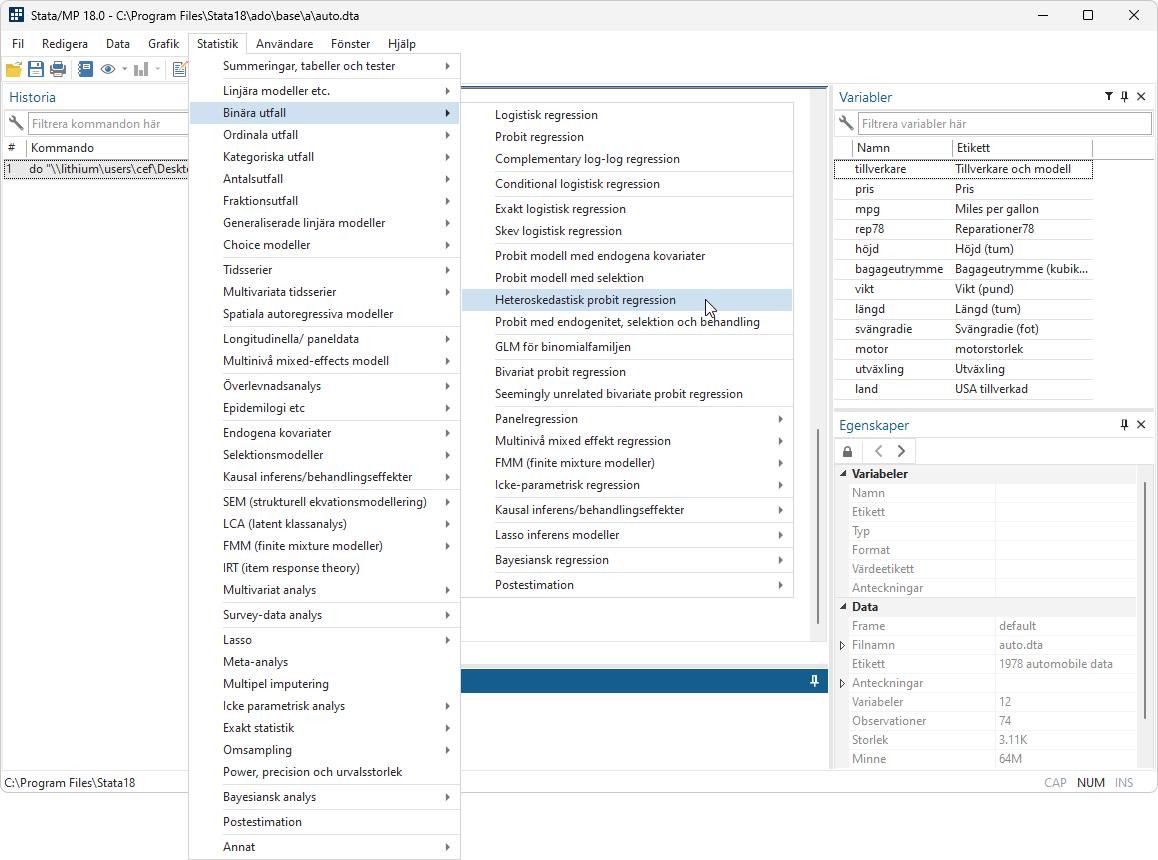Click the Stata application icon in title bar
Viewport: 1158px width, 860px height.
point(16,15)
